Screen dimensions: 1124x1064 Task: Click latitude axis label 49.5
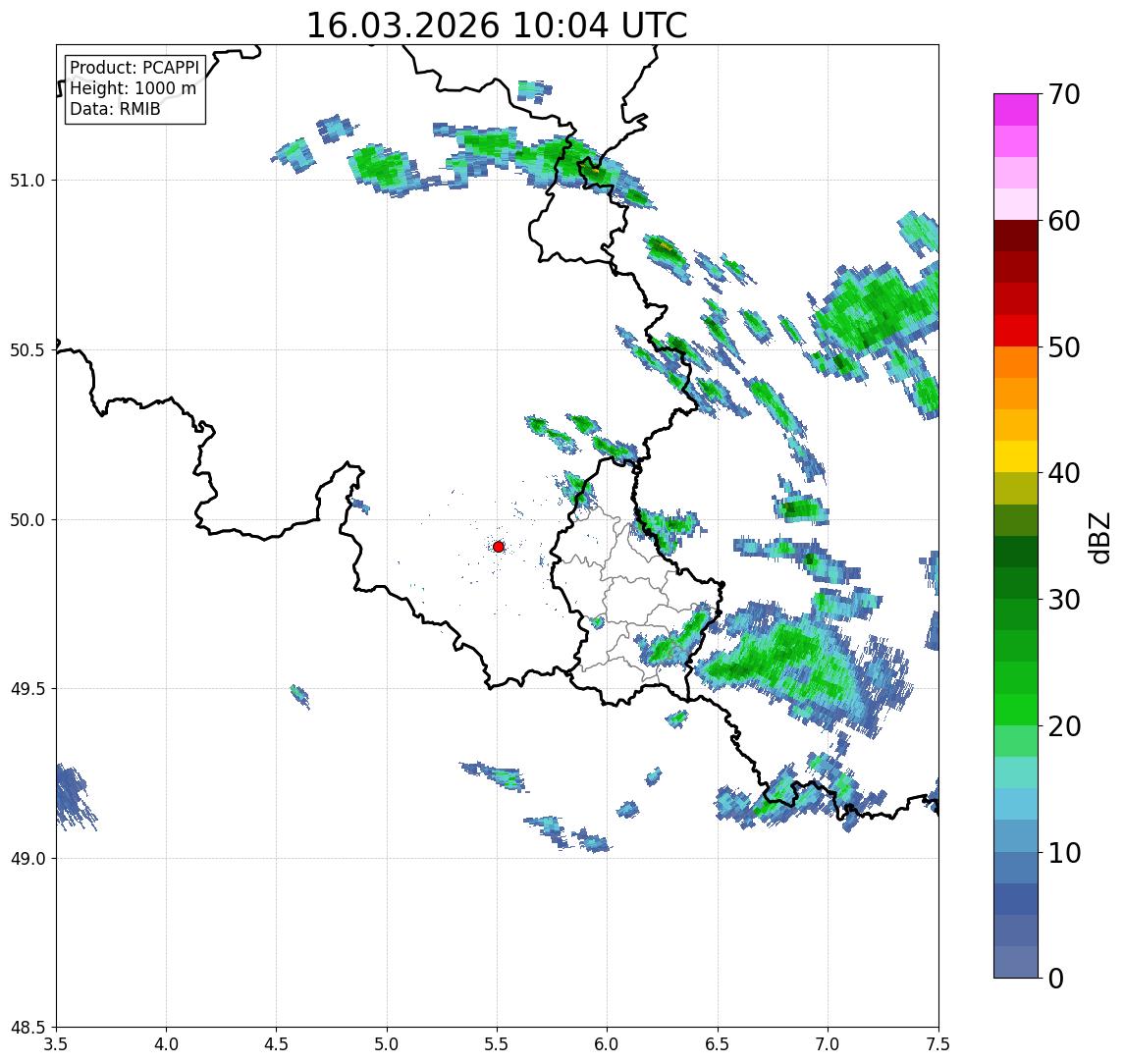27,689
